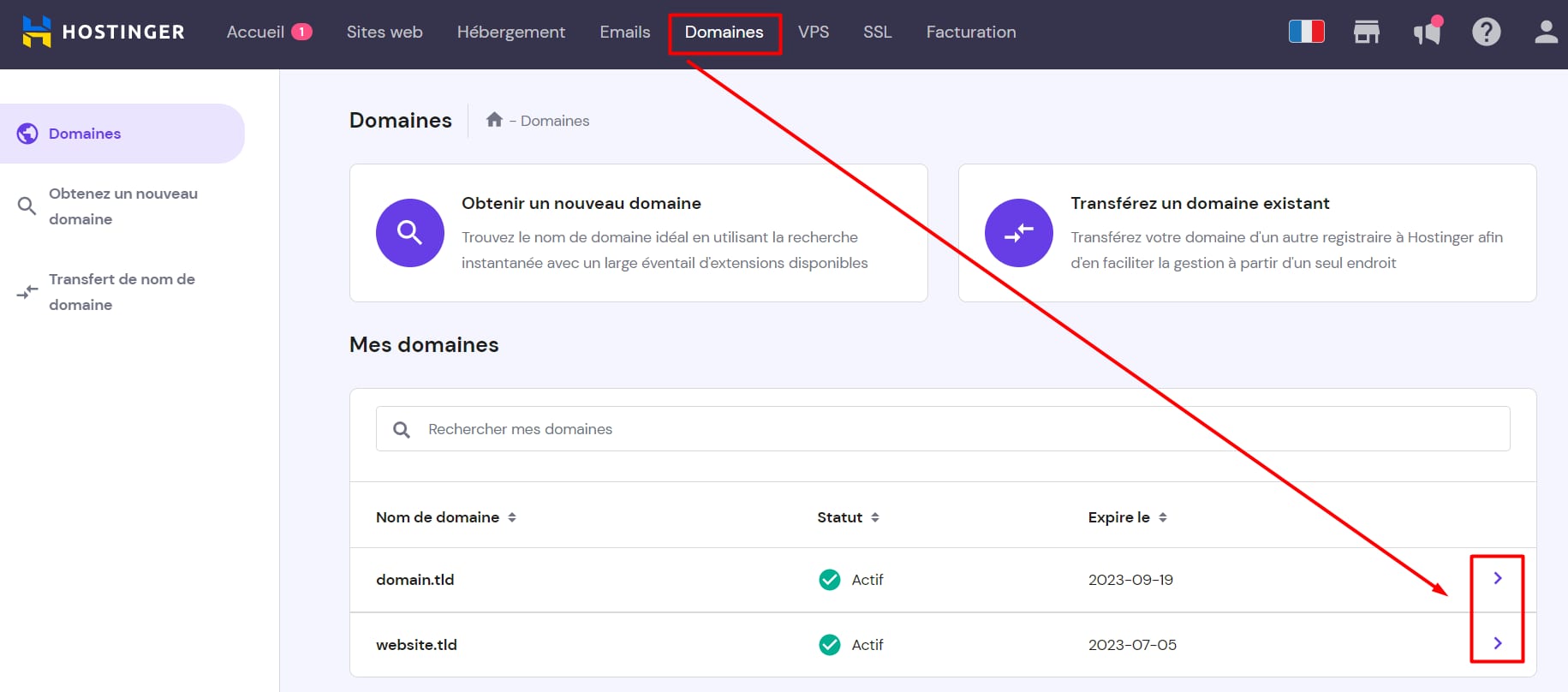Click the purple search circle icon

(409, 233)
